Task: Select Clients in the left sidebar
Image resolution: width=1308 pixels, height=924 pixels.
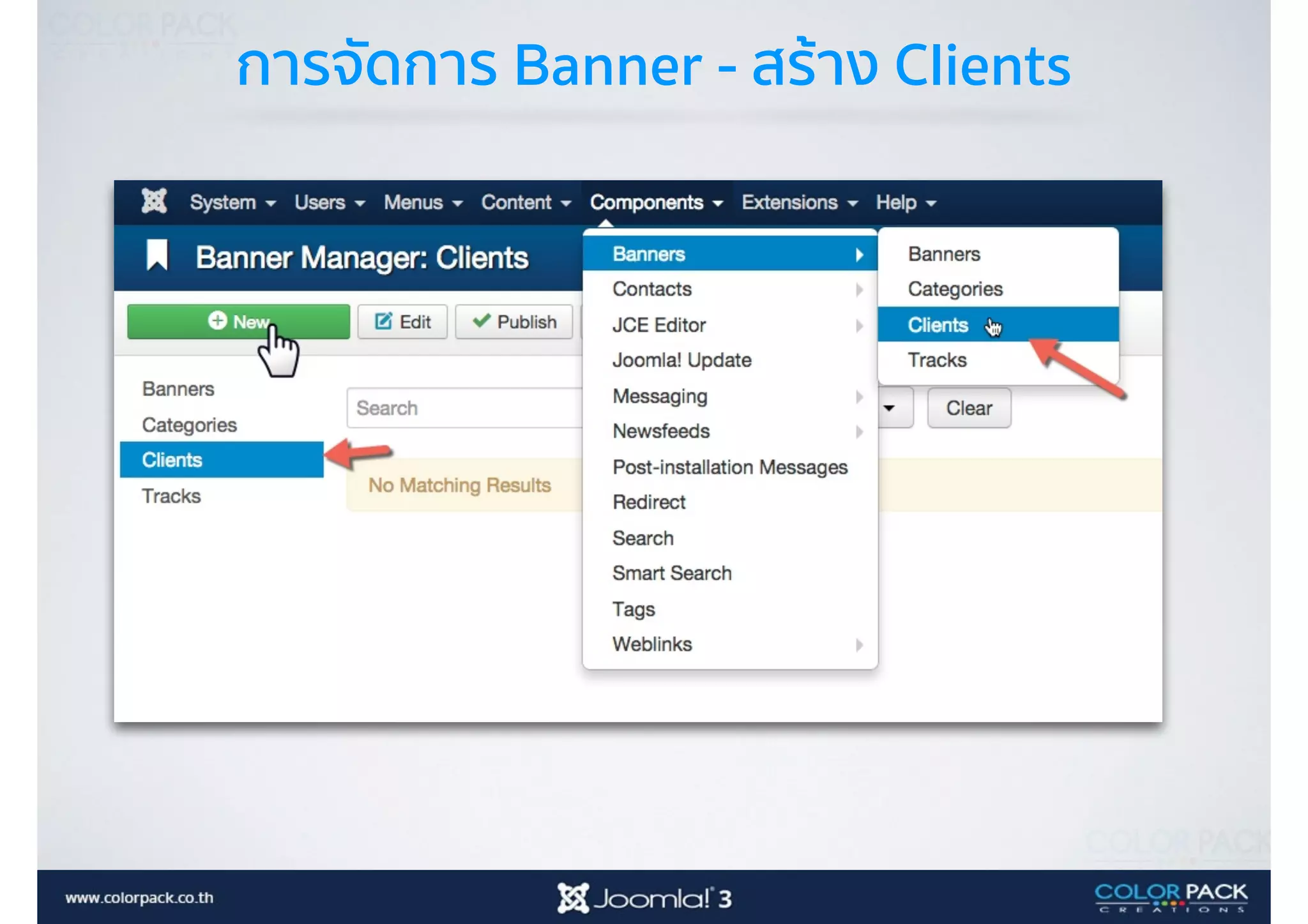Action: coord(222,460)
